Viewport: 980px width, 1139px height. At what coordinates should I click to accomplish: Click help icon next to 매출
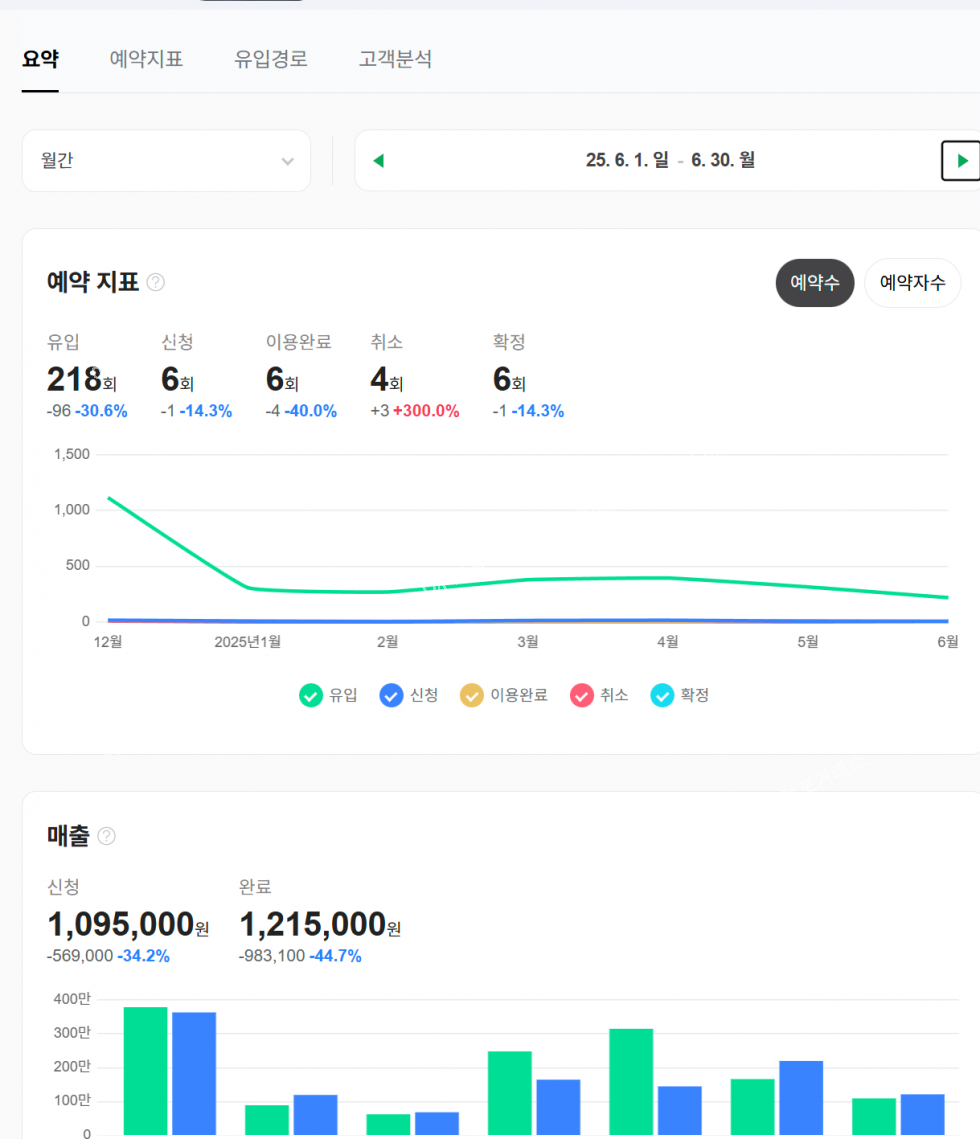point(106,836)
